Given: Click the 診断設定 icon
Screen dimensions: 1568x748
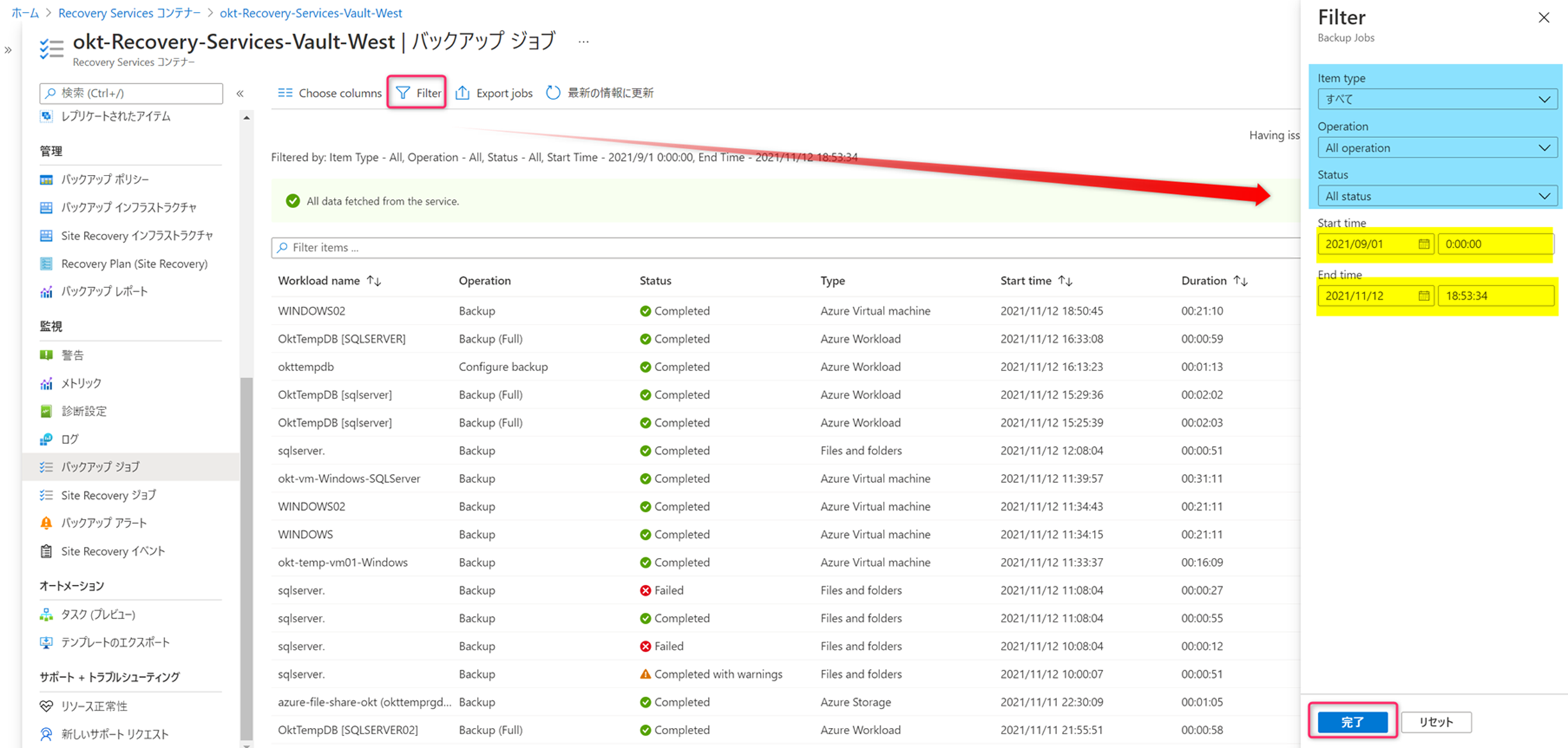Looking at the screenshot, I should pos(47,411).
